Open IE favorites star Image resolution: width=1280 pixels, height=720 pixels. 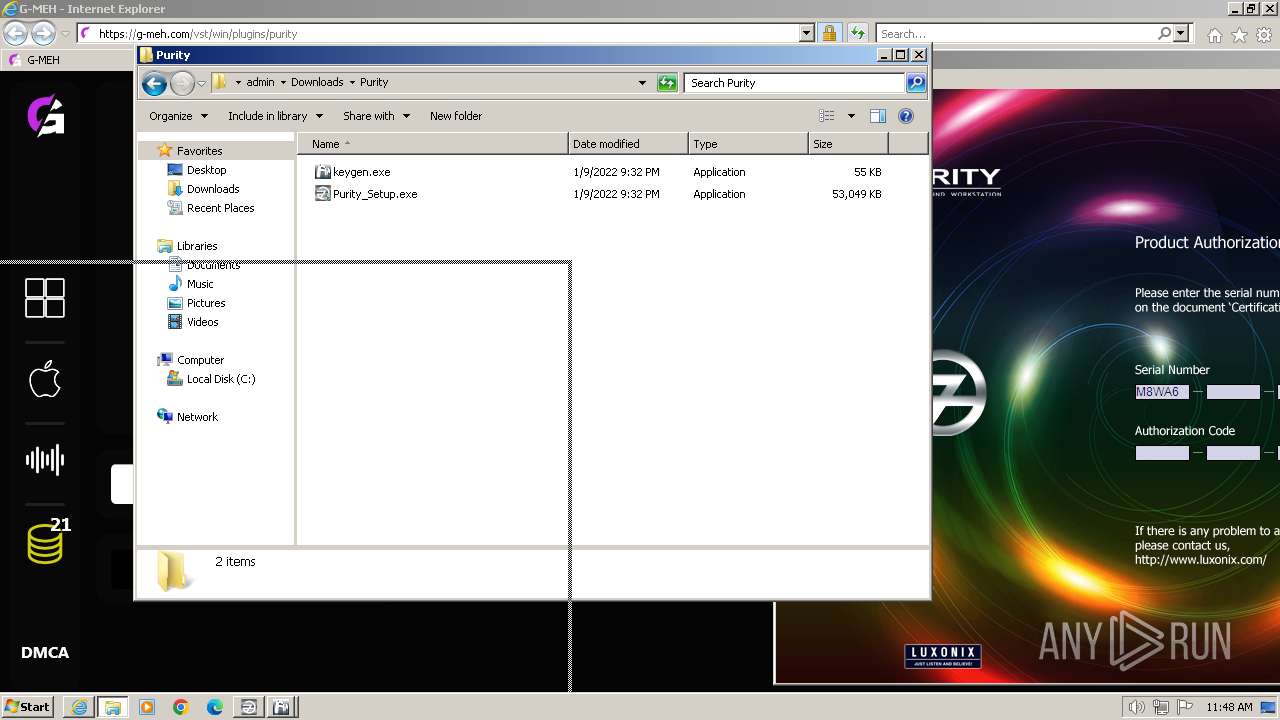coord(1239,35)
